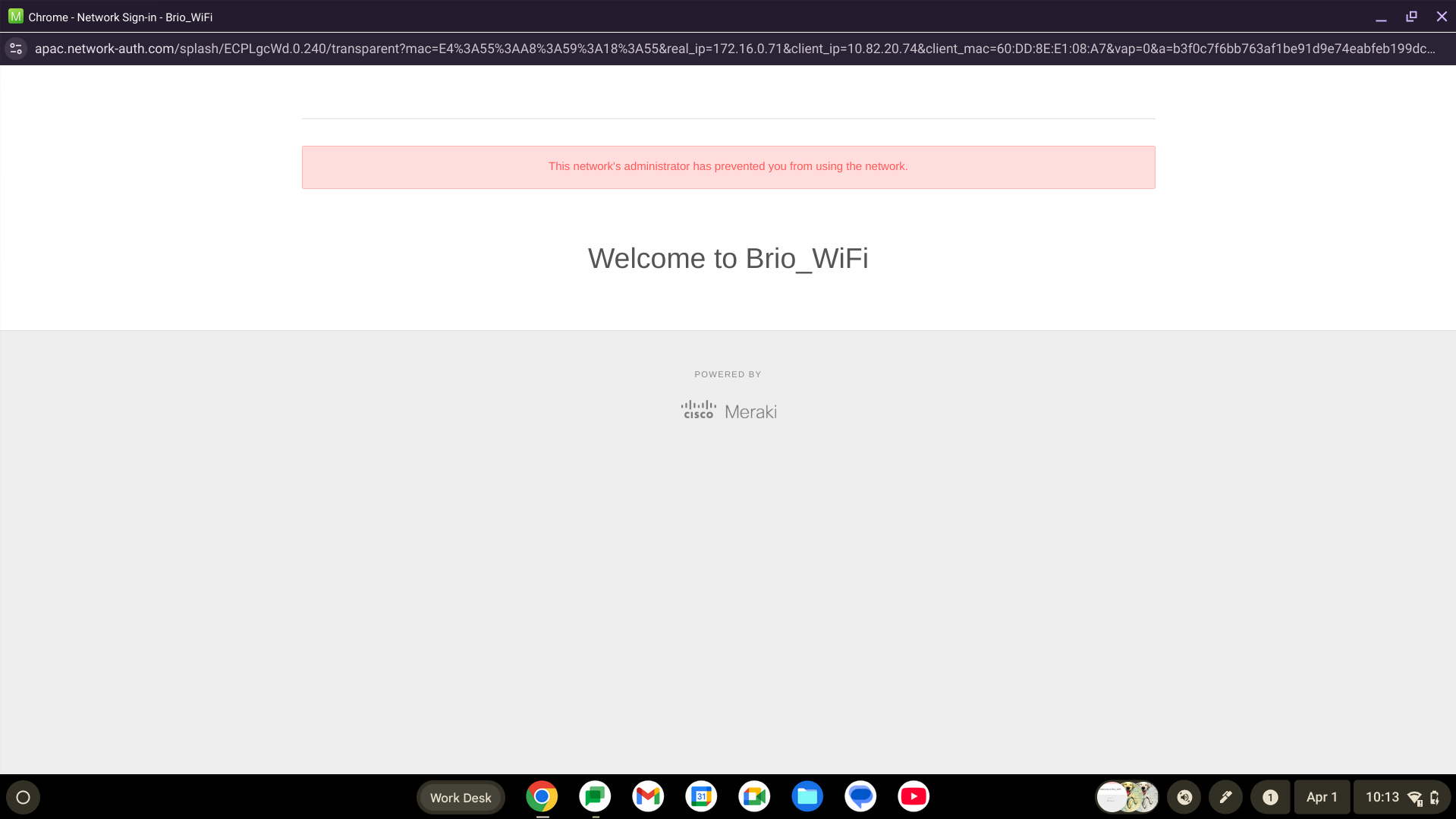Open the Files app
1456x819 pixels.
(x=807, y=796)
